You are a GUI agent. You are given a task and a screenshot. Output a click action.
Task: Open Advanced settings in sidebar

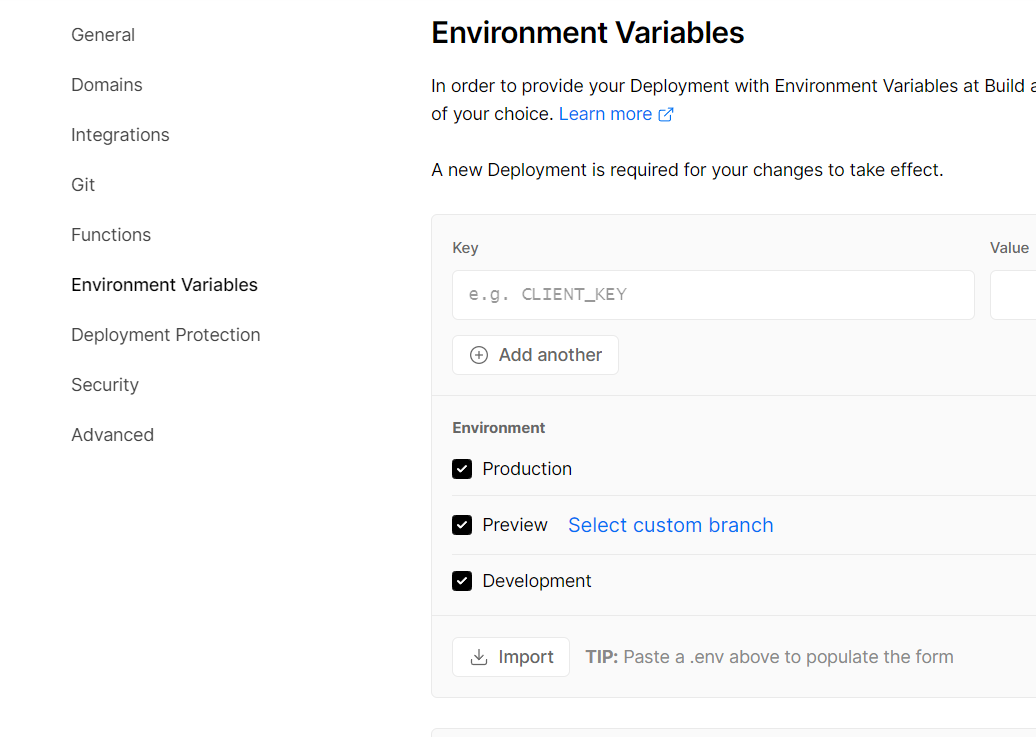pos(113,435)
